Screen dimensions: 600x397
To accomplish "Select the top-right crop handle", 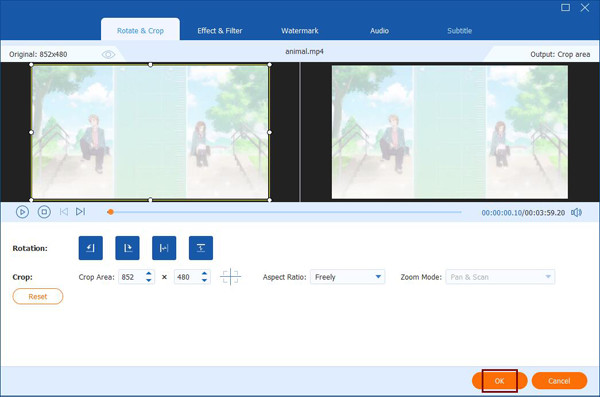I will 270,65.
